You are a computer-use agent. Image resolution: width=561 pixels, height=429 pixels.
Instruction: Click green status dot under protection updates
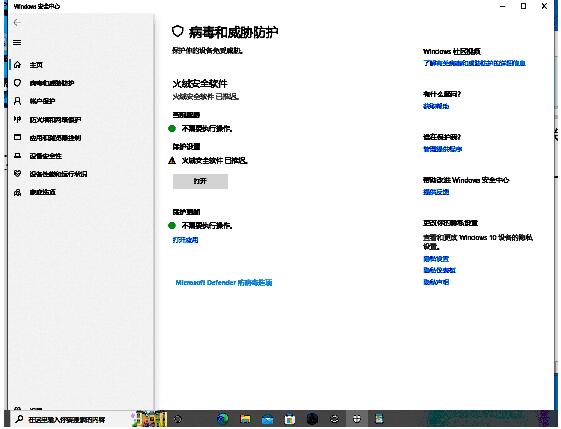point(172,225)
